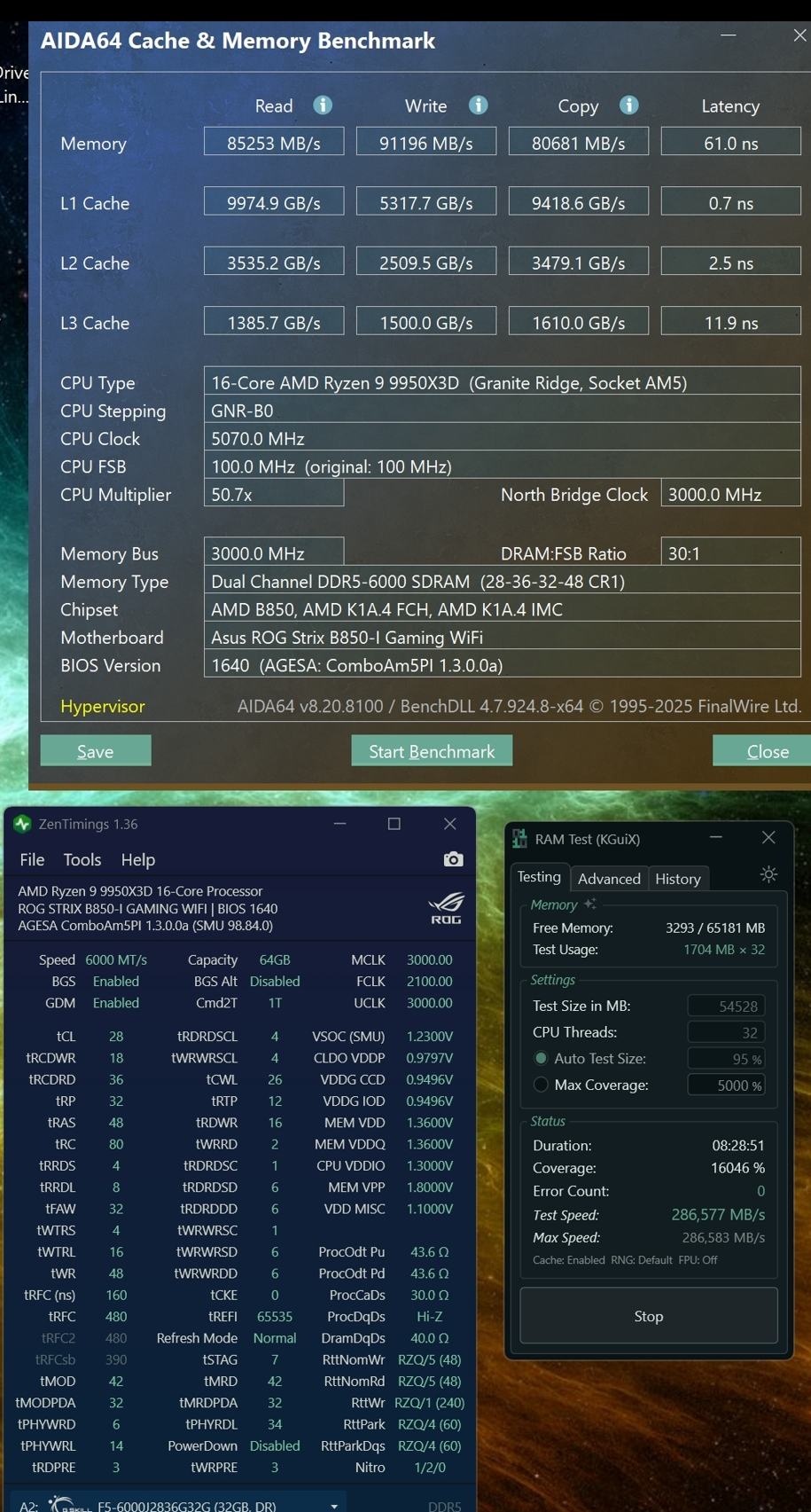This screenshot has width=811, height=1512.
Task: Click the info icon next to Write
Action: tap(479, 106)
